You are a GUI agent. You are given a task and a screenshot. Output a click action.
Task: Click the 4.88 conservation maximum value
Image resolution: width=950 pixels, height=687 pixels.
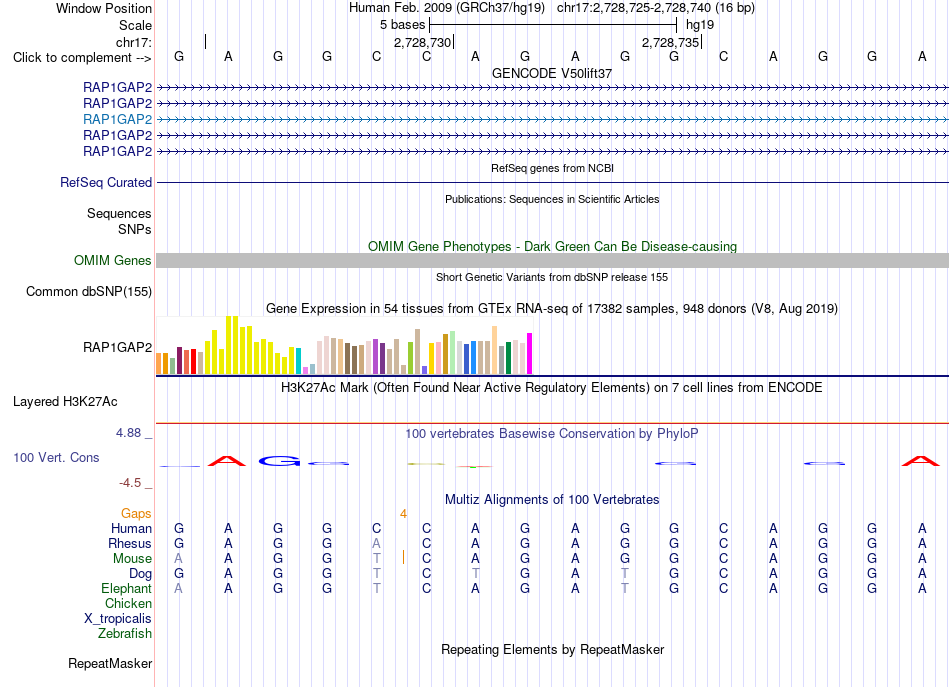pos(128,433)
